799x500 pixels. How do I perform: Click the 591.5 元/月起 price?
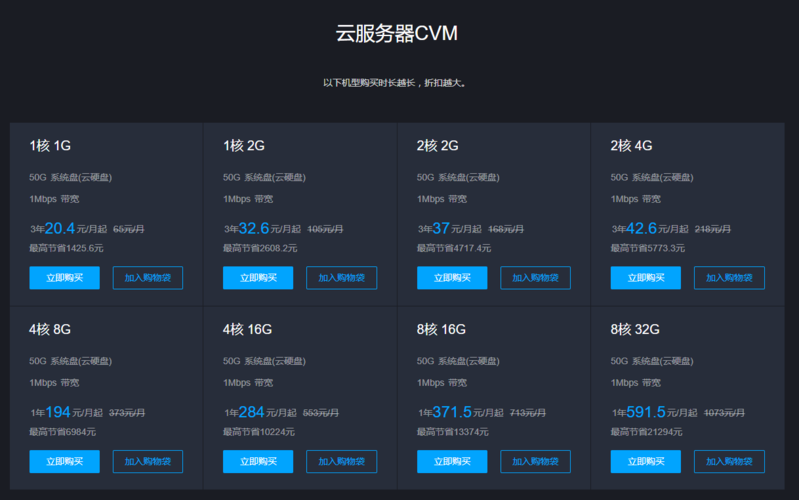(x=661, y=412)
